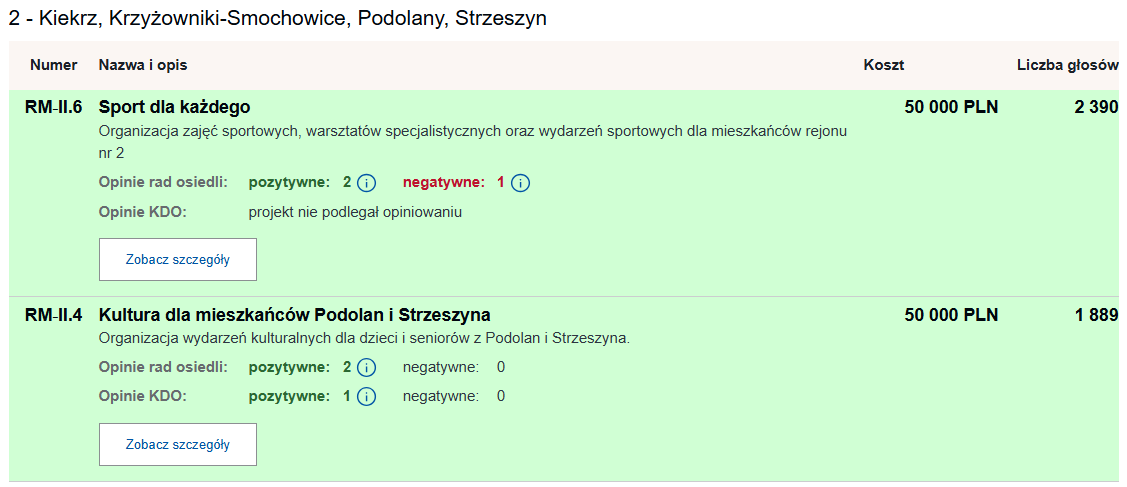Open info icon beside Sport negative council opinions
The width and height of the screenshot is (1127, 487).
coord(520,183)
